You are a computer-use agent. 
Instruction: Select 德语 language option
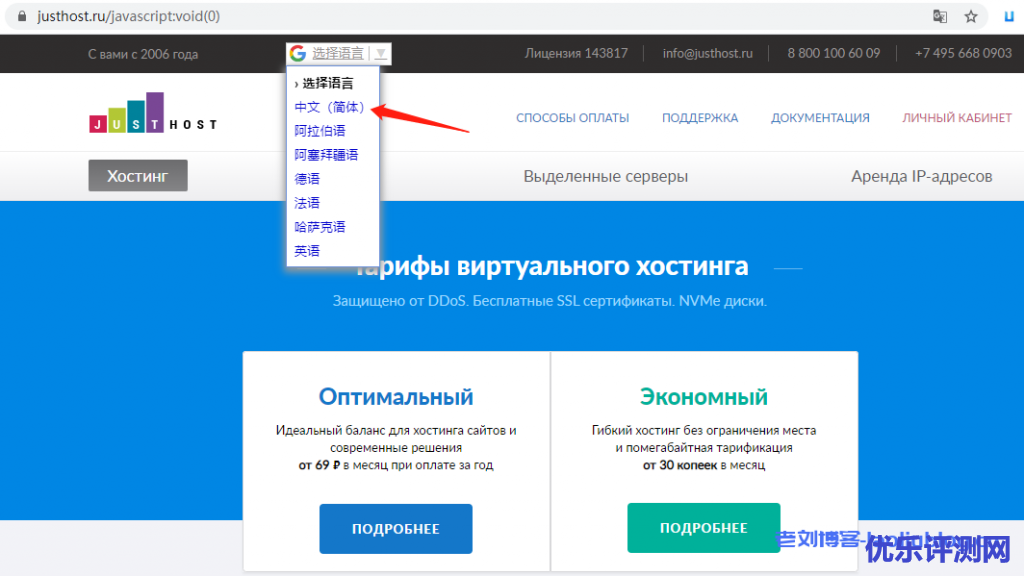pos(307,179)
